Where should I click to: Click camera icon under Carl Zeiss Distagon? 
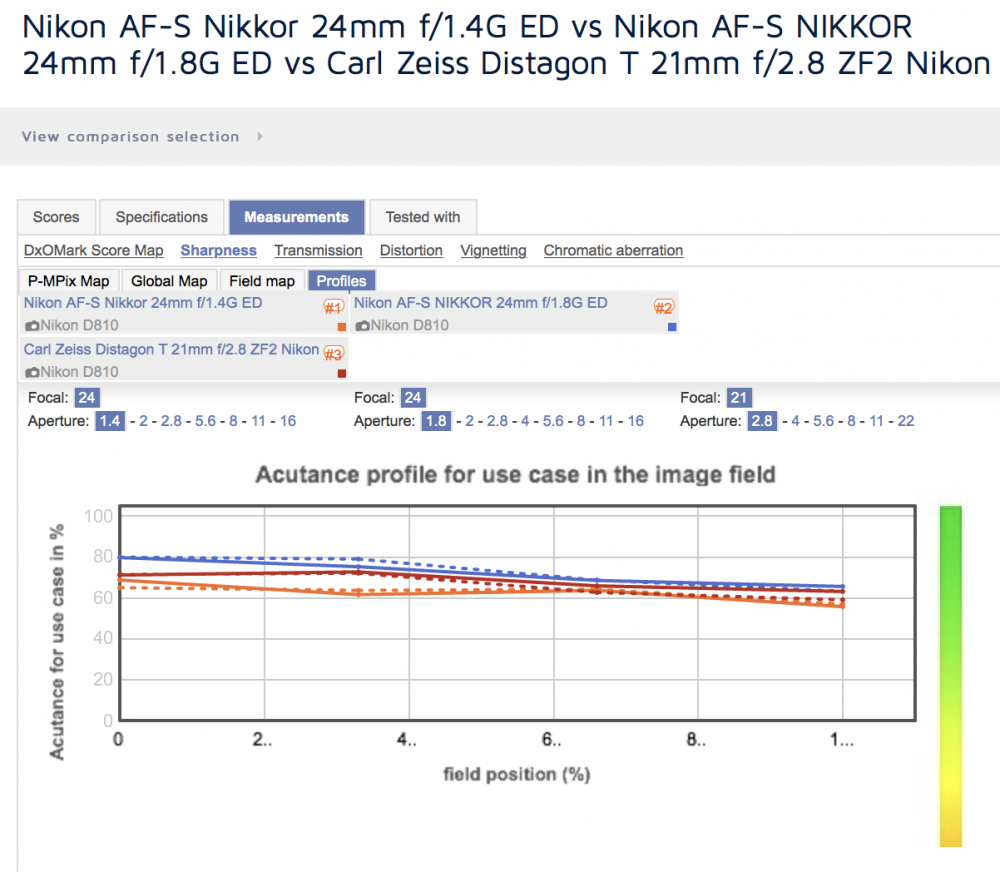(32, 372)
